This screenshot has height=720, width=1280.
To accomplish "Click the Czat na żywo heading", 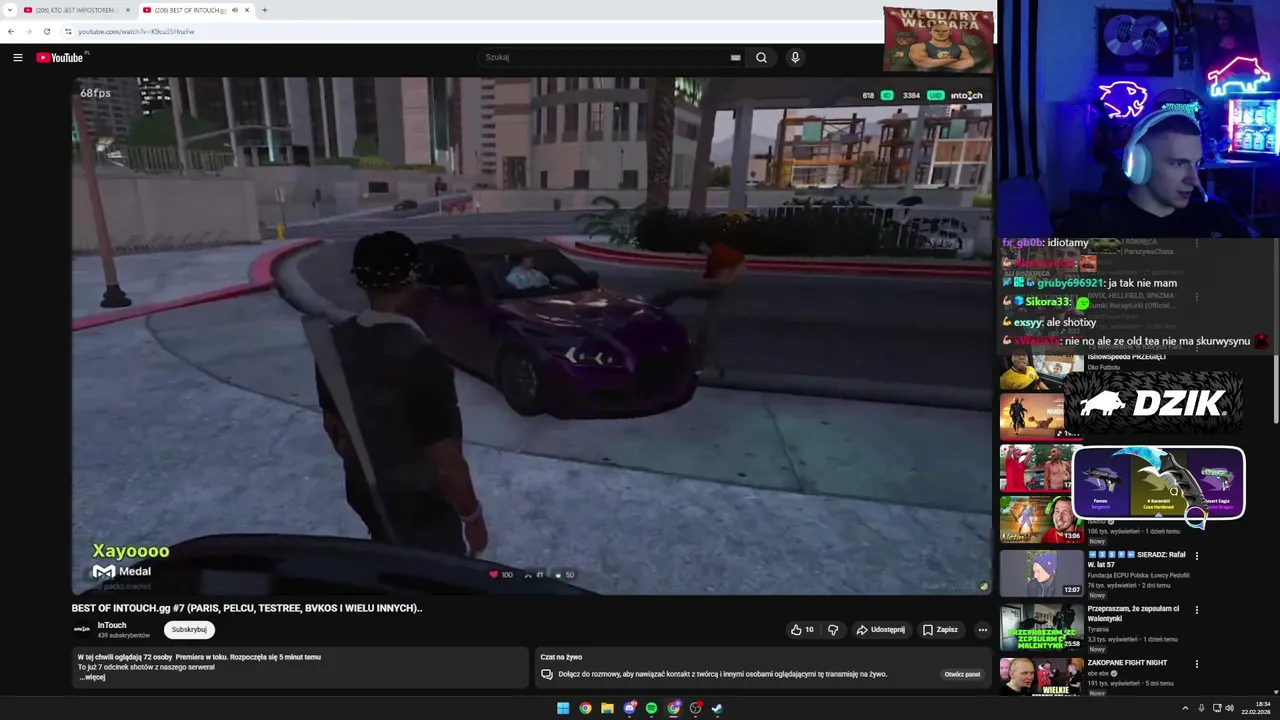I will (x=561, y=657).
